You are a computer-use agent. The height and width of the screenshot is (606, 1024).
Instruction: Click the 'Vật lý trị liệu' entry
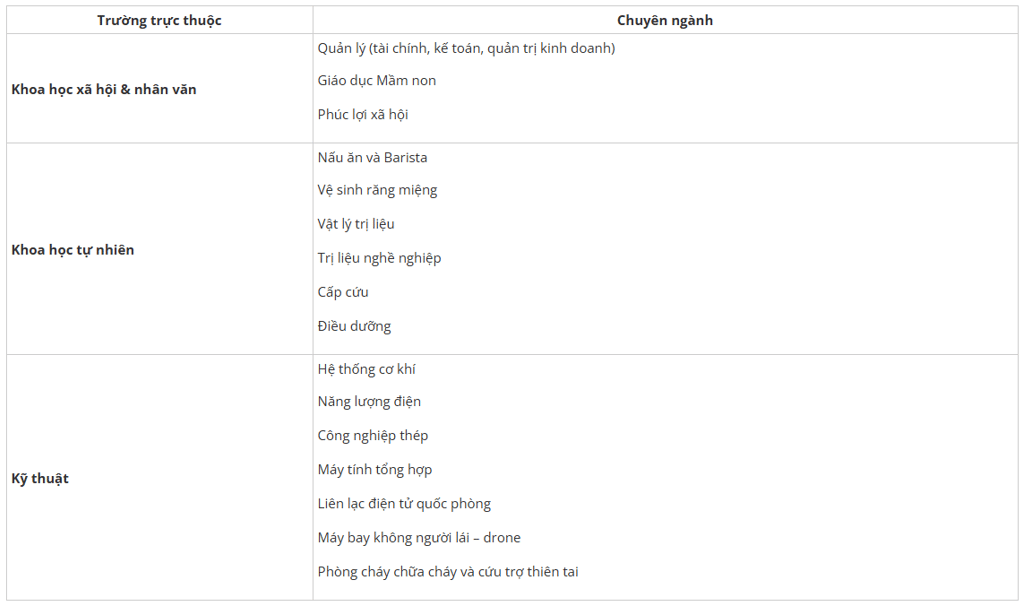(356, 224)
